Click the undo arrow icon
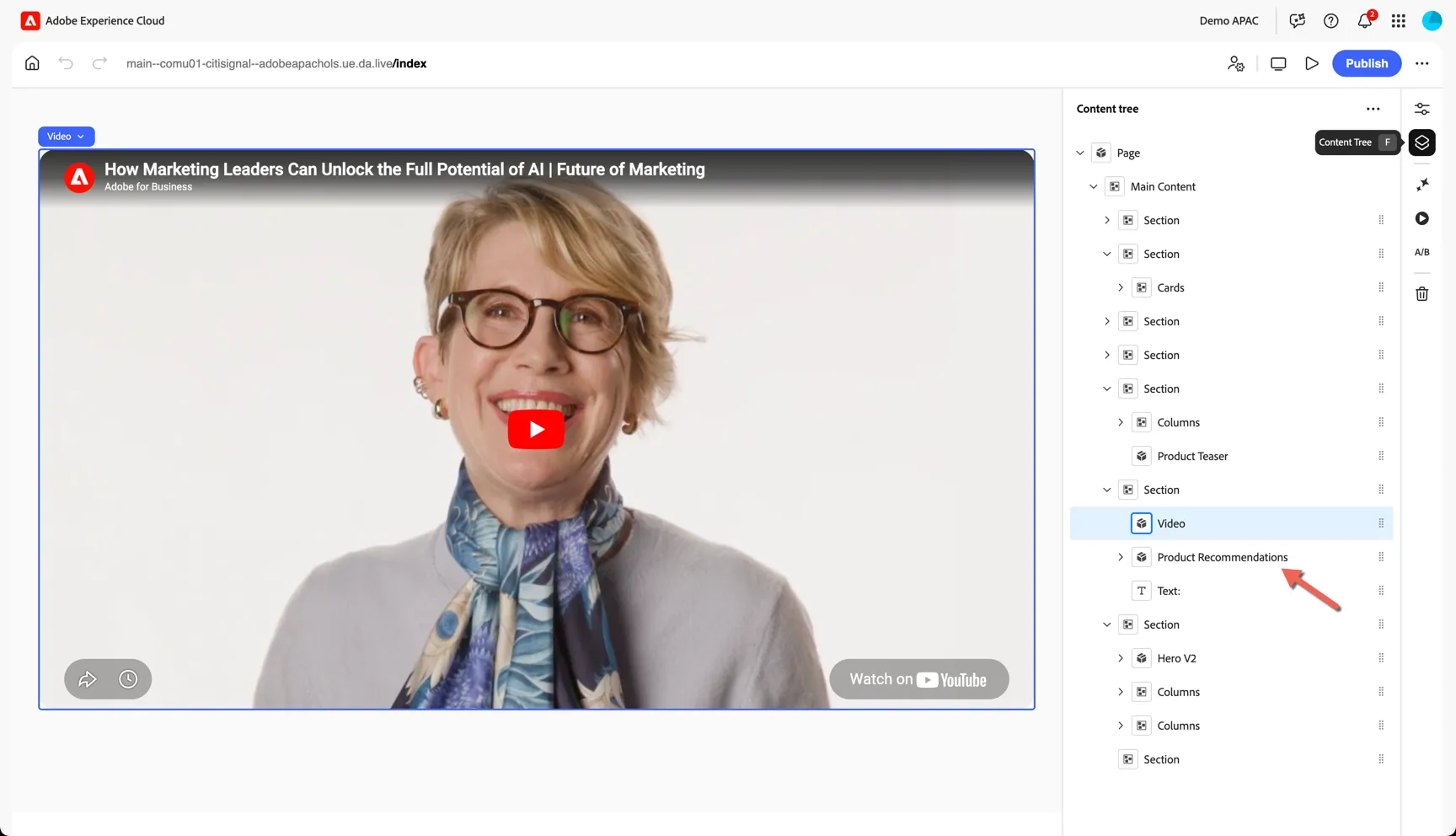The width and height of the screenshot is (1456, 836). 66,63
